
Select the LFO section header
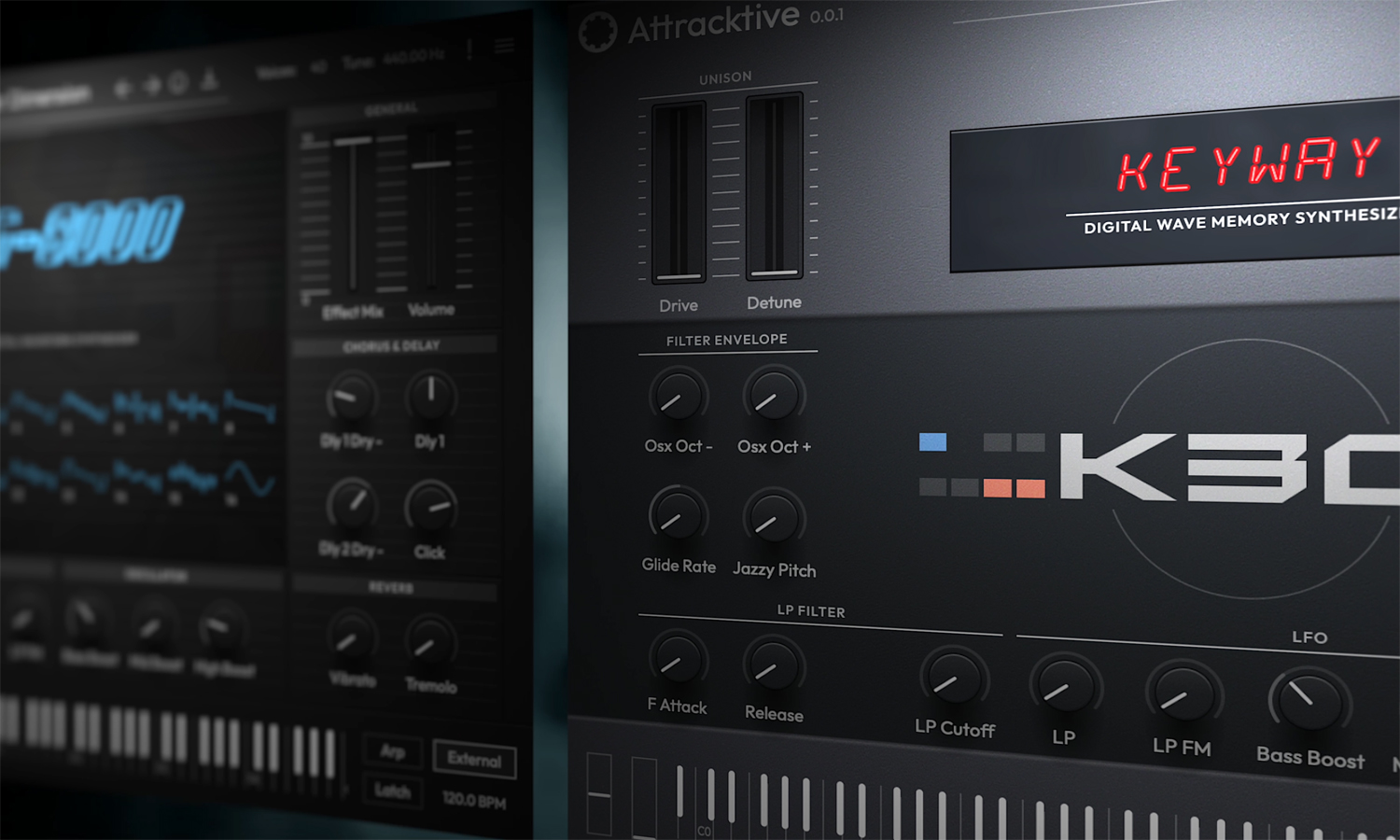1311,637
